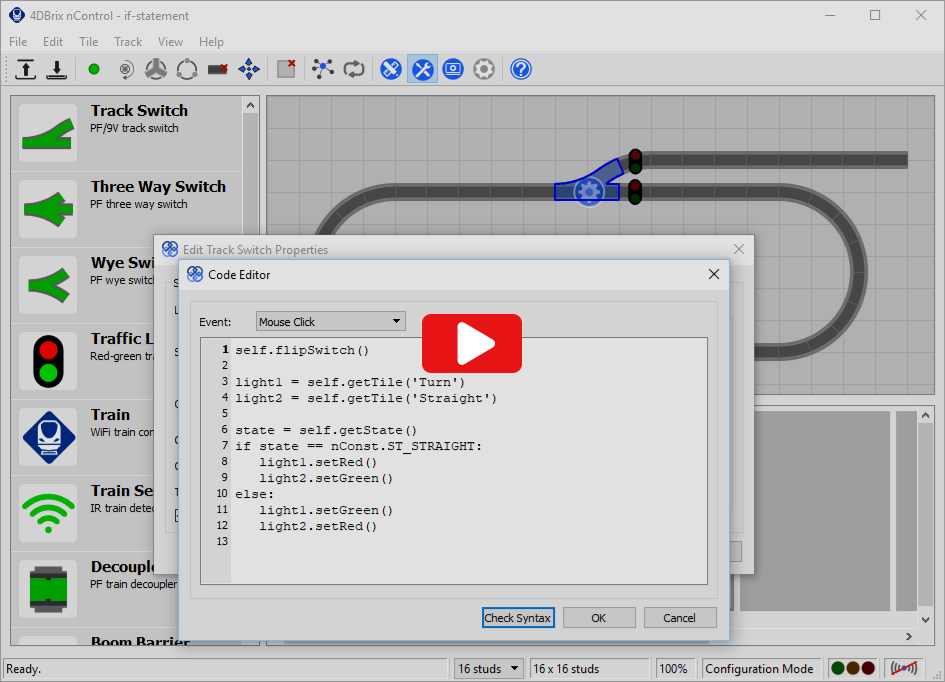Click the Check Syntax button
Screen dimensions: 945x682
click(x=518, y=618)
